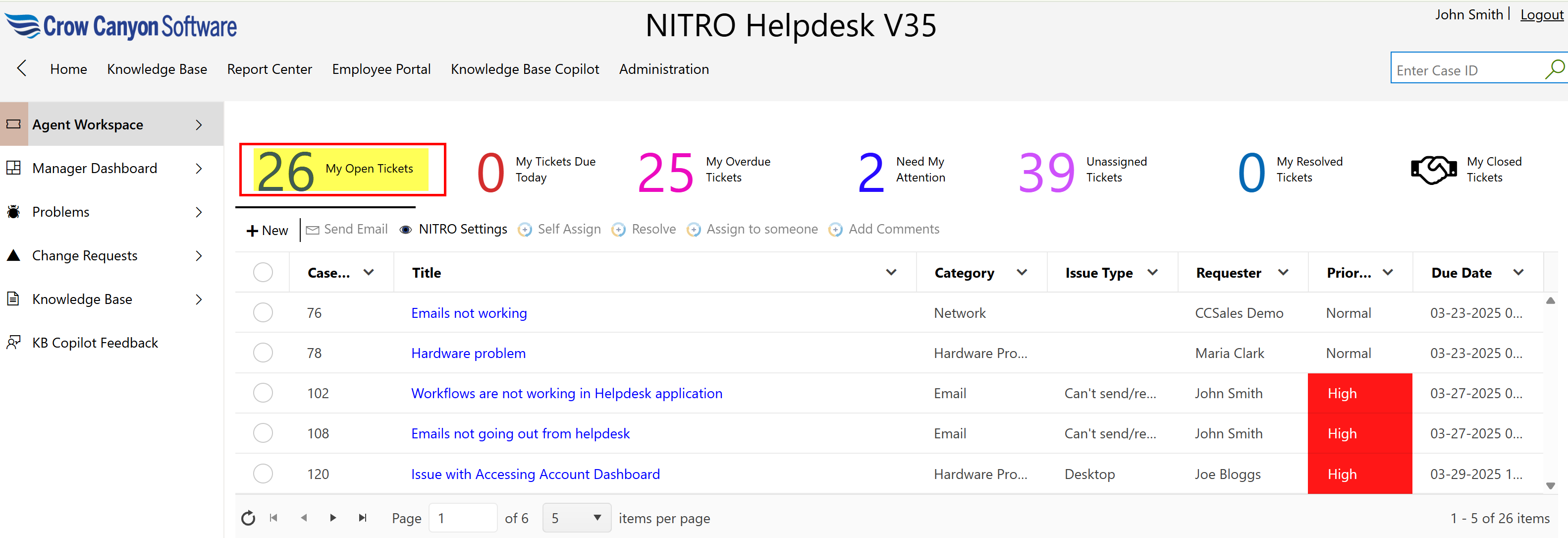Image resolution: width=1568 pixels, height=538 pixels.
Task: Open the Administration menu
Action: point(663,69)
